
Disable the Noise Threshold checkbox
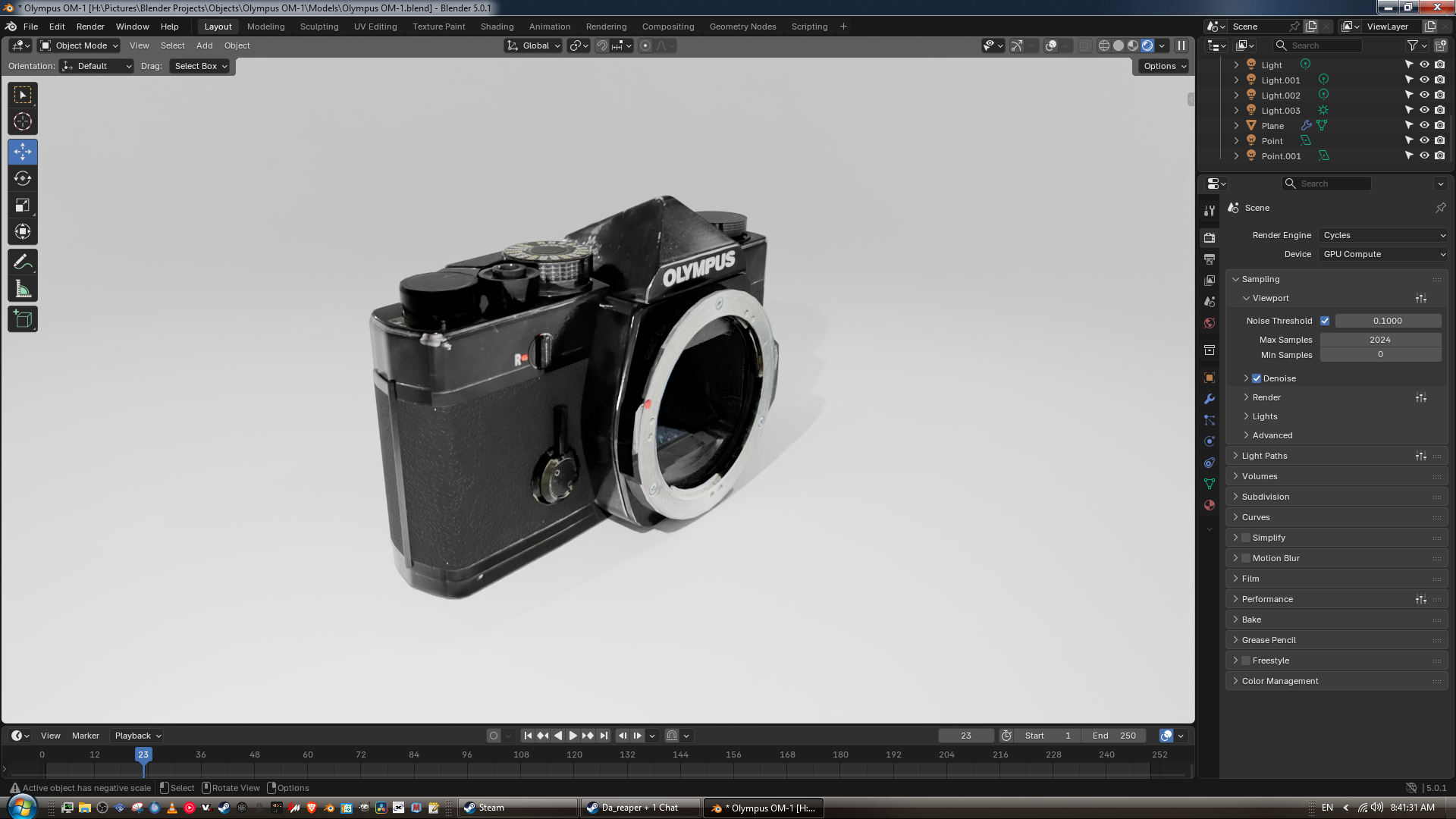click(x=1325, y=321)
